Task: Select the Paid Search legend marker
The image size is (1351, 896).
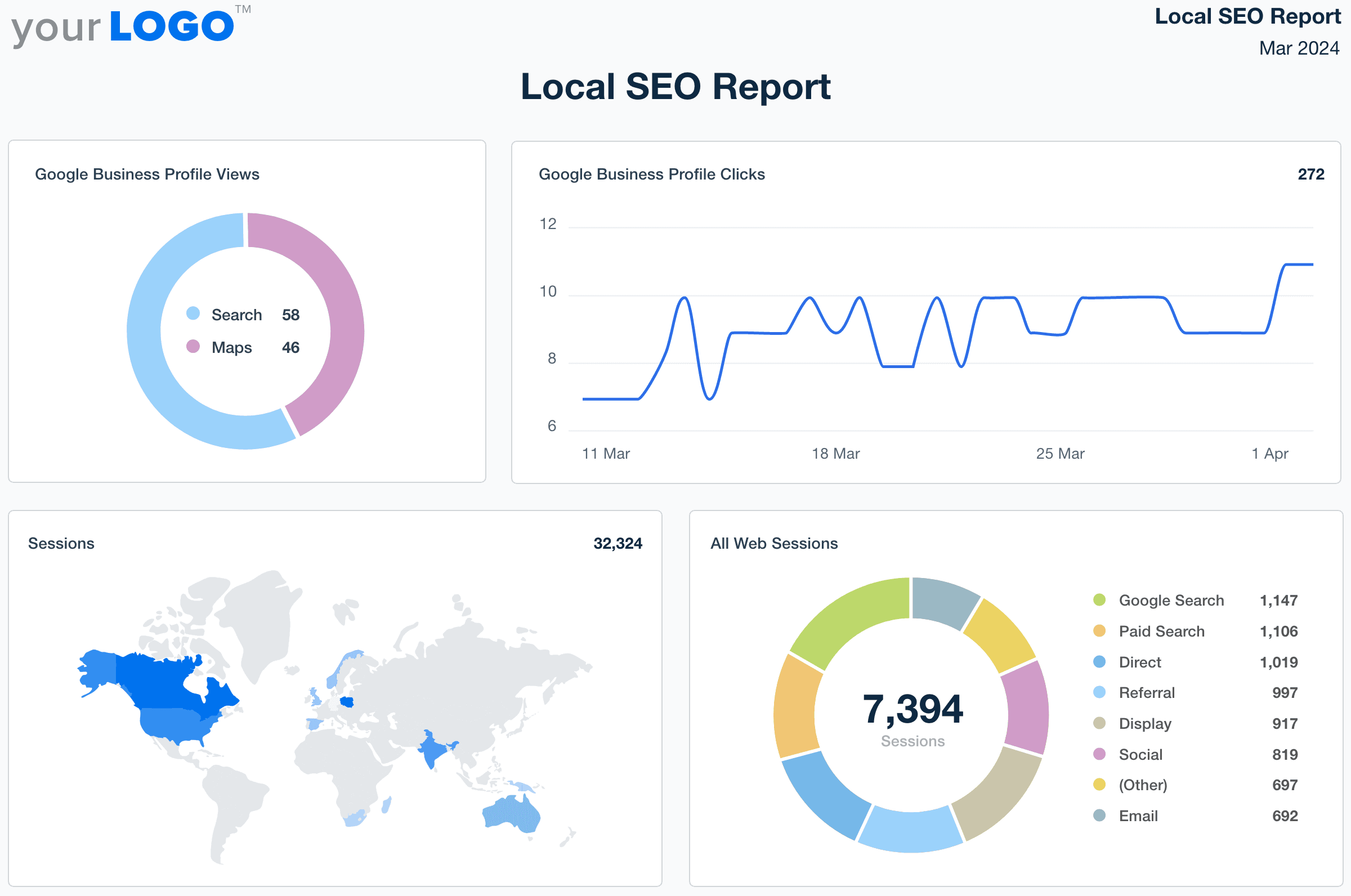Action: [x=1100, y=631]
